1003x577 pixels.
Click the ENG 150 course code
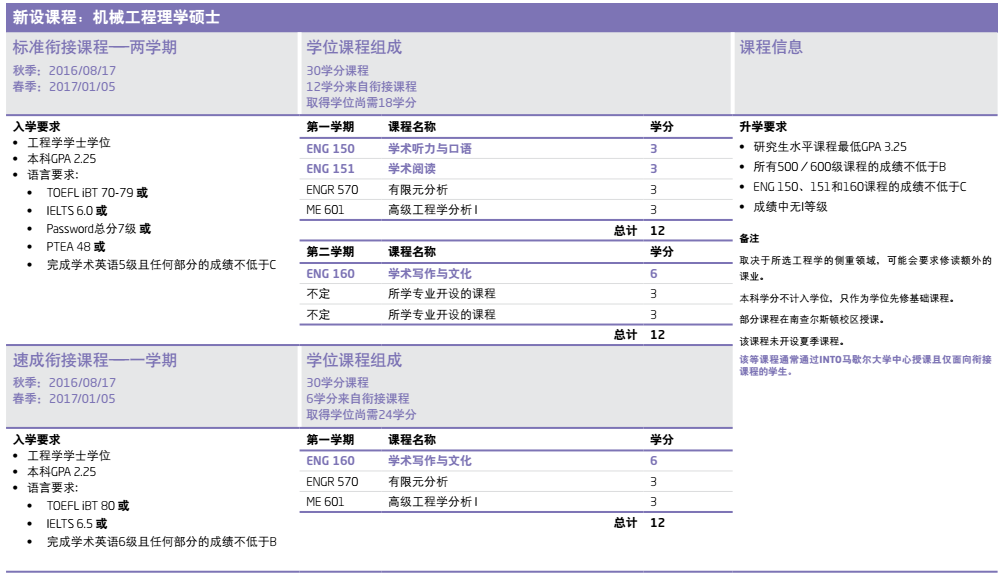(x=330, y=149)
